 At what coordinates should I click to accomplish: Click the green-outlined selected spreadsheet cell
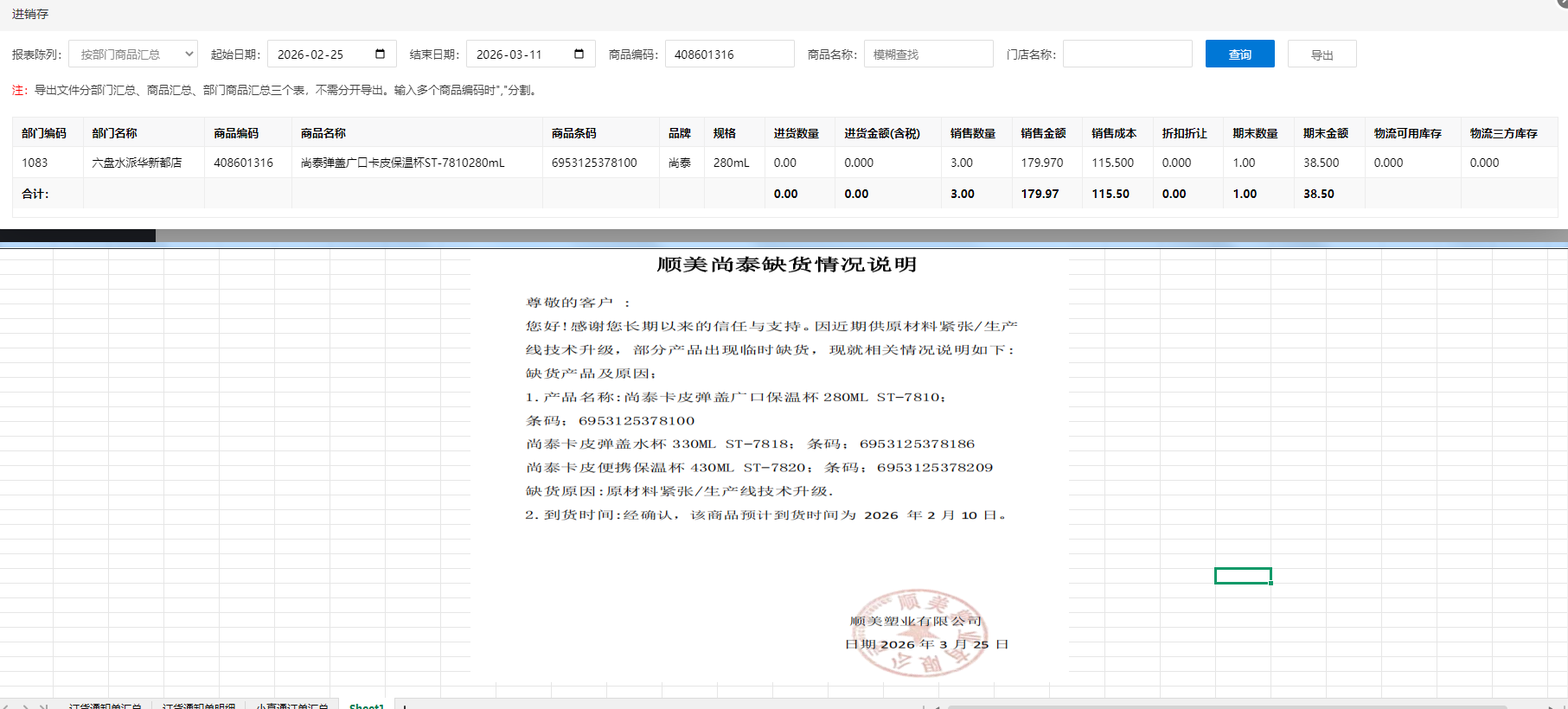pyautogui.click(x=1242, y=576)
